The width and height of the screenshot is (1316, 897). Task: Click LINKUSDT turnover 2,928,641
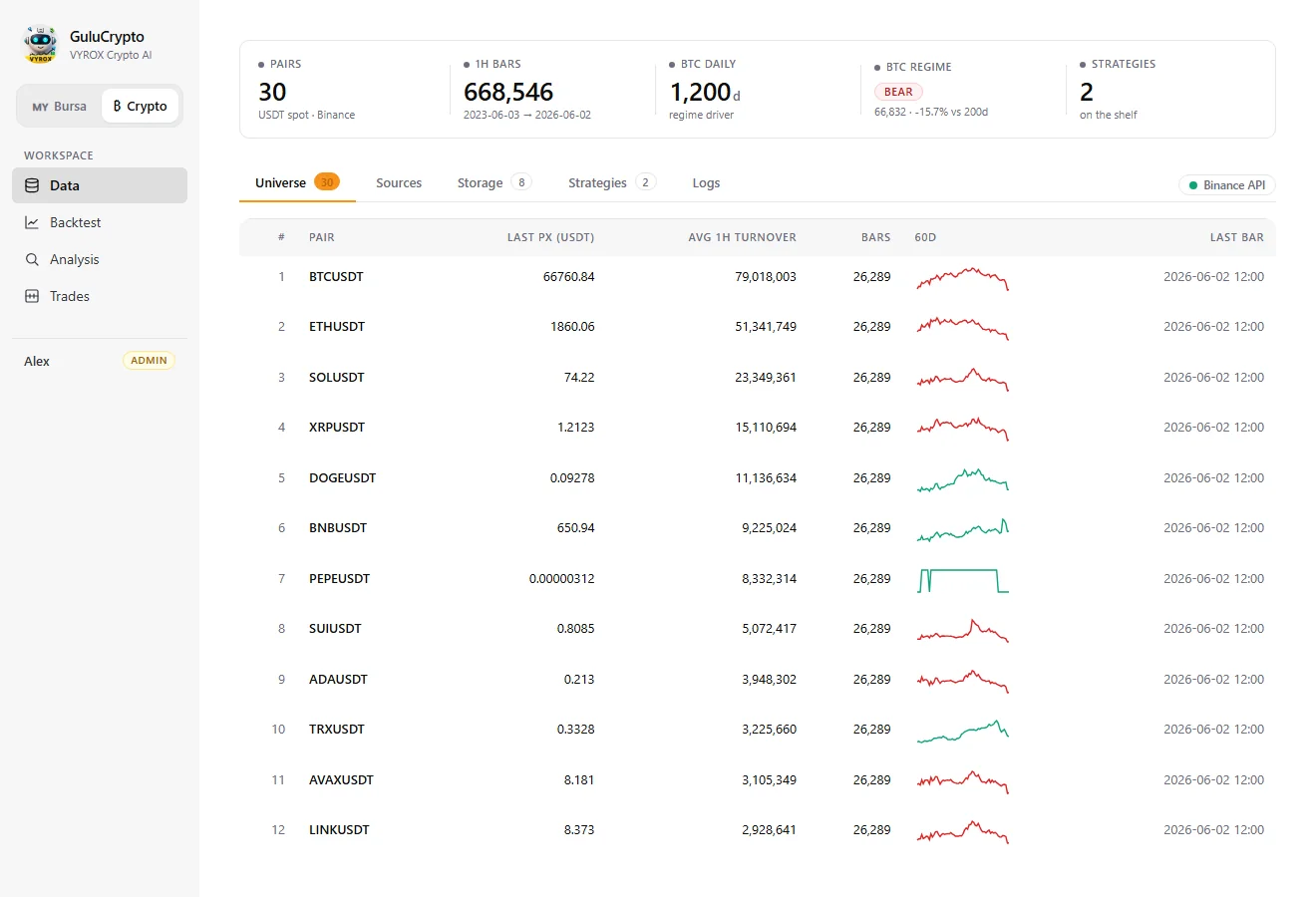(769, 830)
